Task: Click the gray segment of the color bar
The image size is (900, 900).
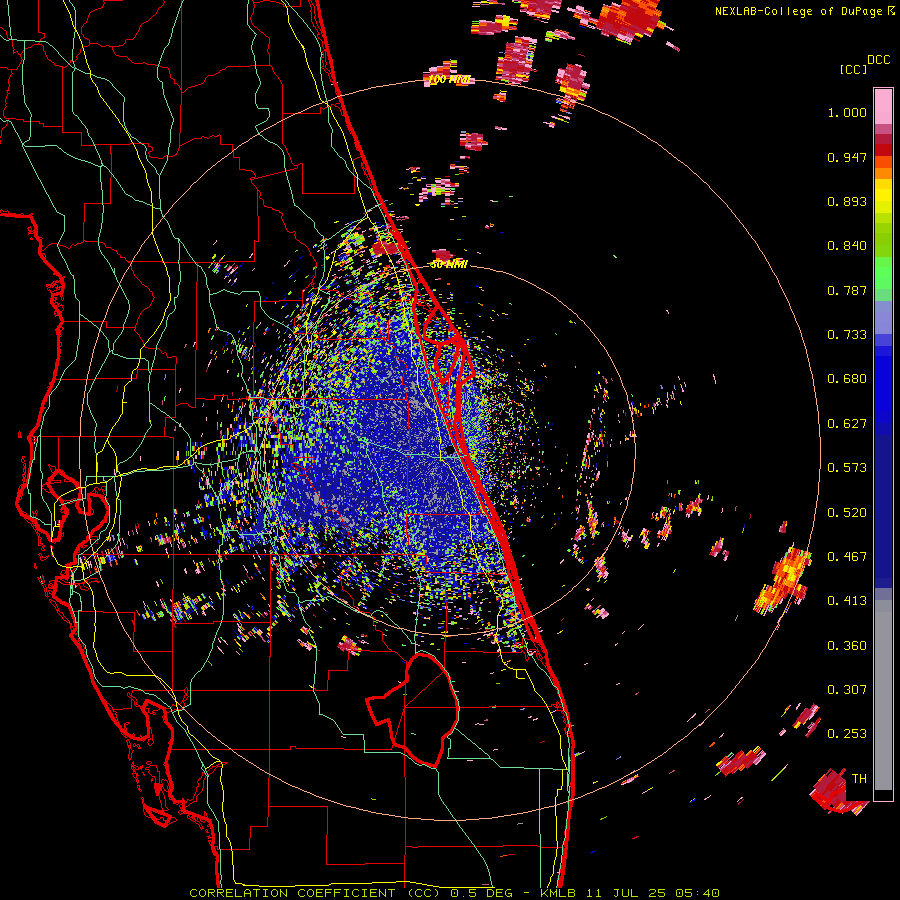Action: 883,695
